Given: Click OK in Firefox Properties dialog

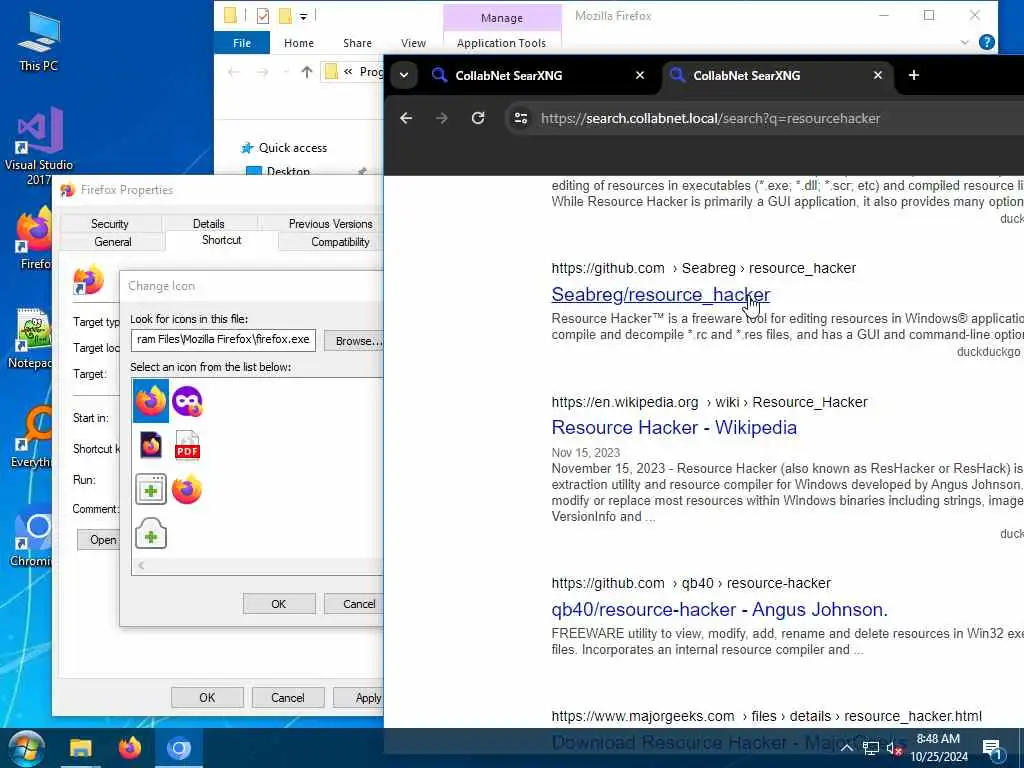Looking at the screenshot, I should 207,697.
